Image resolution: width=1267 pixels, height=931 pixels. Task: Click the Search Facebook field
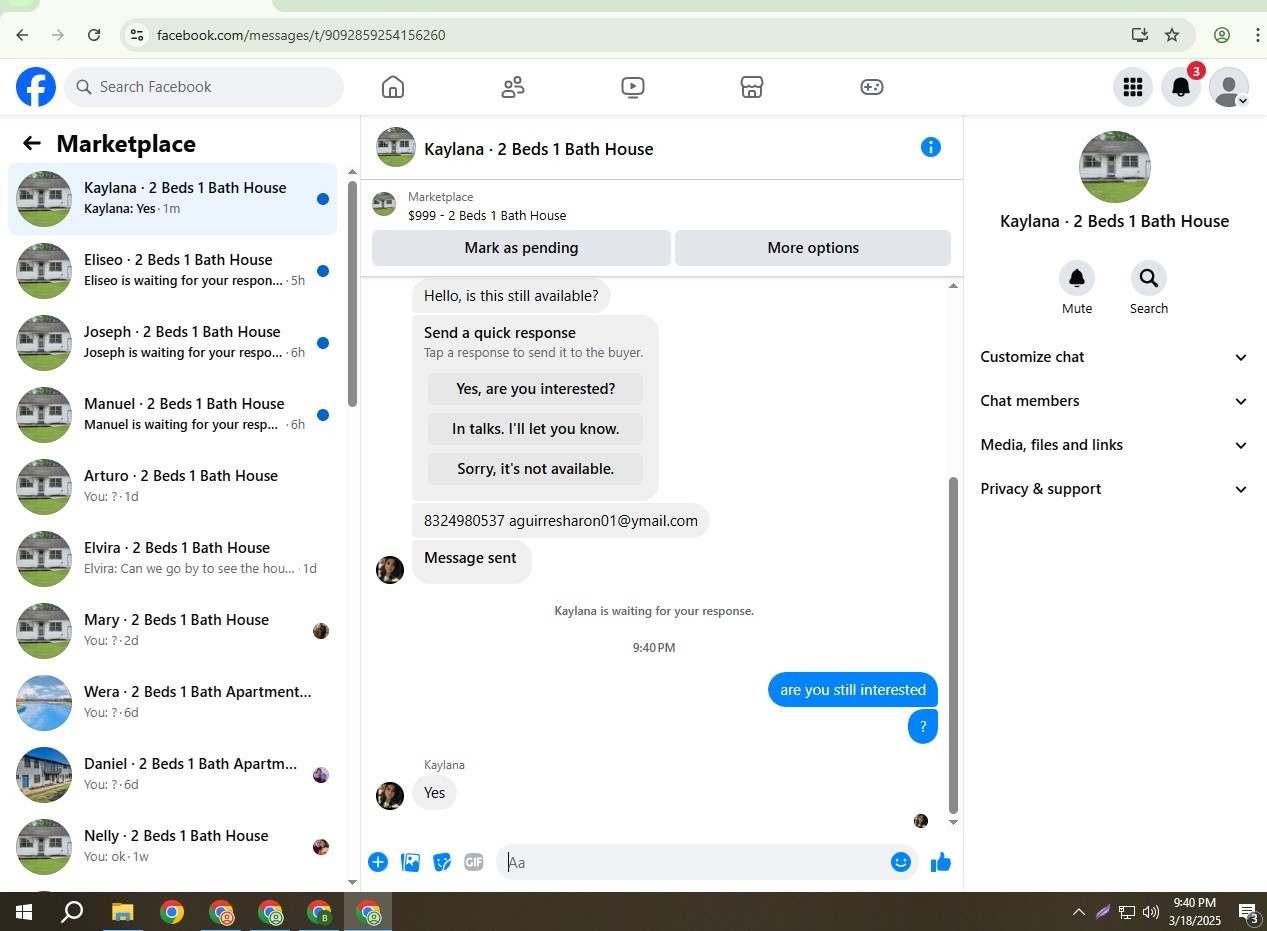pos(204,87)
